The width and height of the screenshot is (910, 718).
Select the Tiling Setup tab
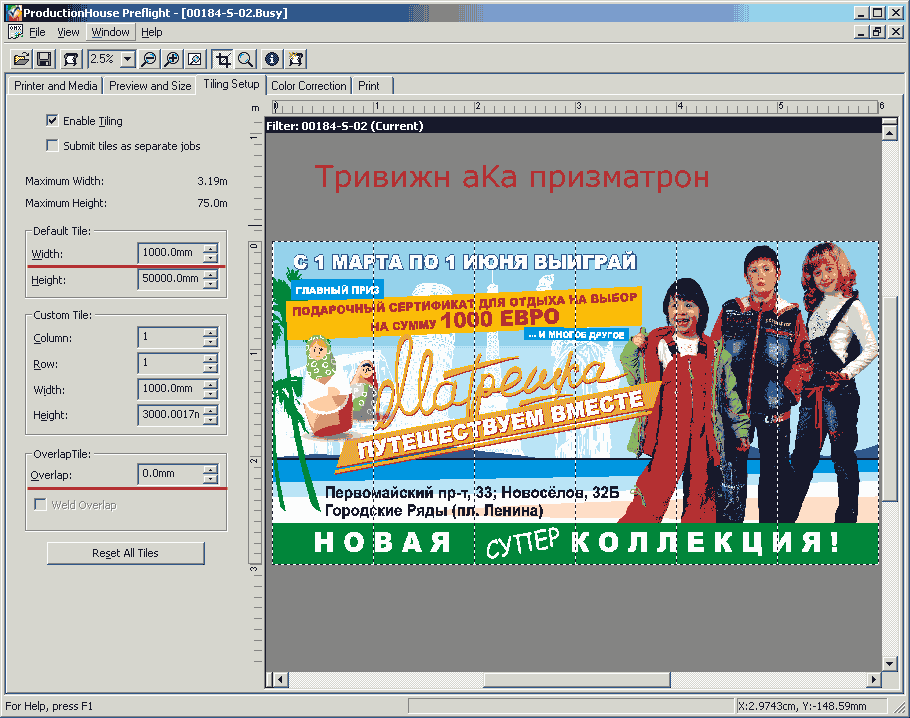pyautogui.click(x=231, y=85)
